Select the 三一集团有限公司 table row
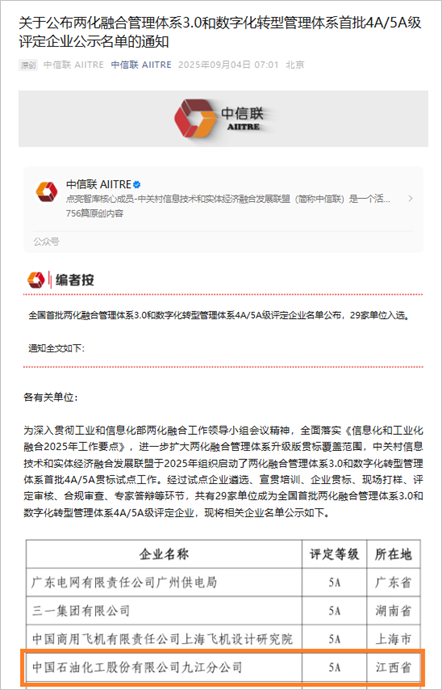 coord(223,610)
